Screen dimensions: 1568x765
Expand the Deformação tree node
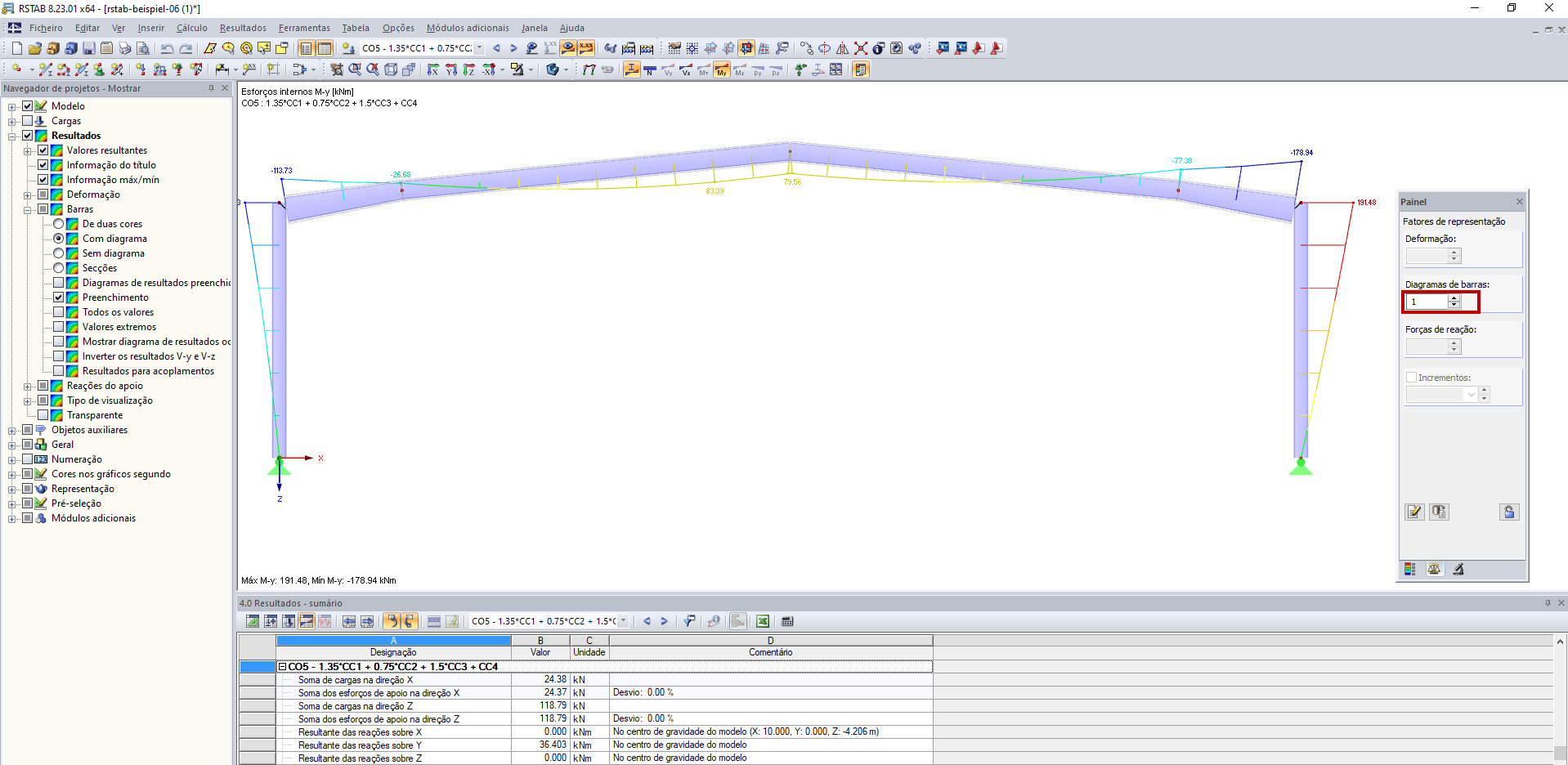click(28, 195)
